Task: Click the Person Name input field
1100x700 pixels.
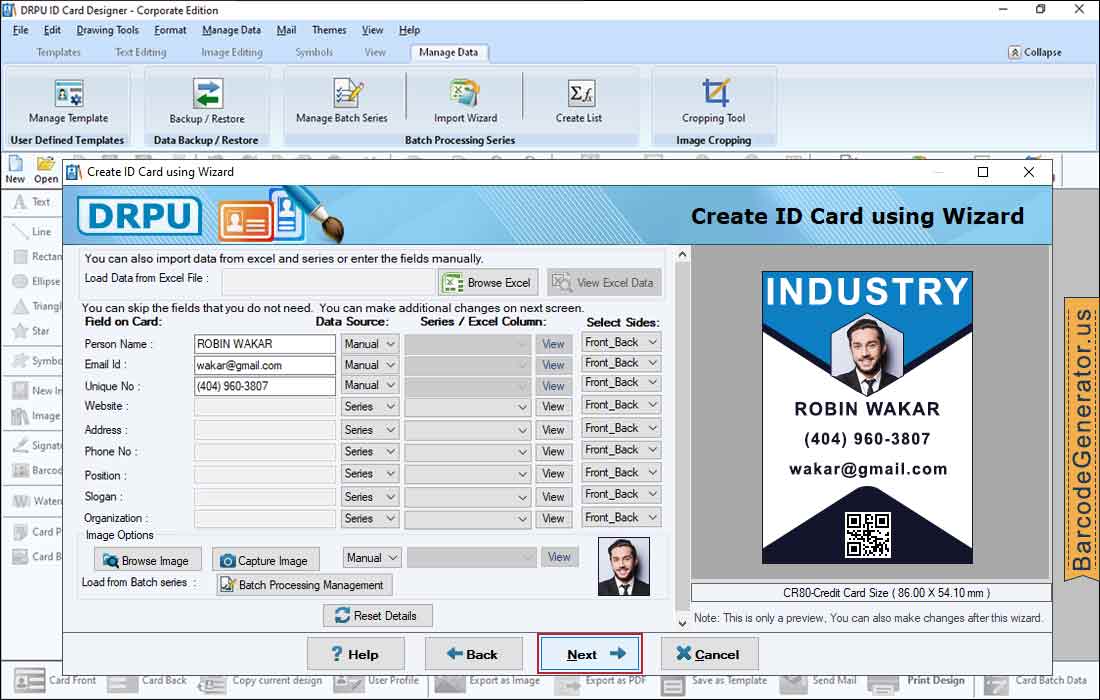Action: (264, 344)
